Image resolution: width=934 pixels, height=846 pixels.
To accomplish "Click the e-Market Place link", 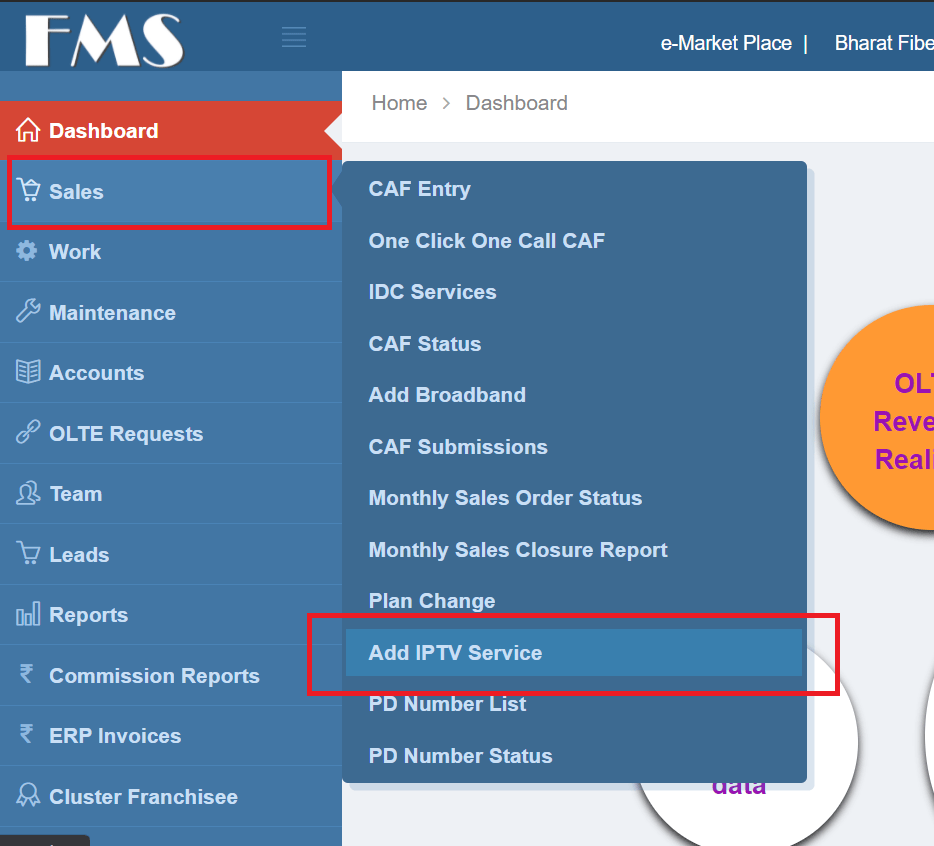I will pyautogui.click(x=726, y=43).
